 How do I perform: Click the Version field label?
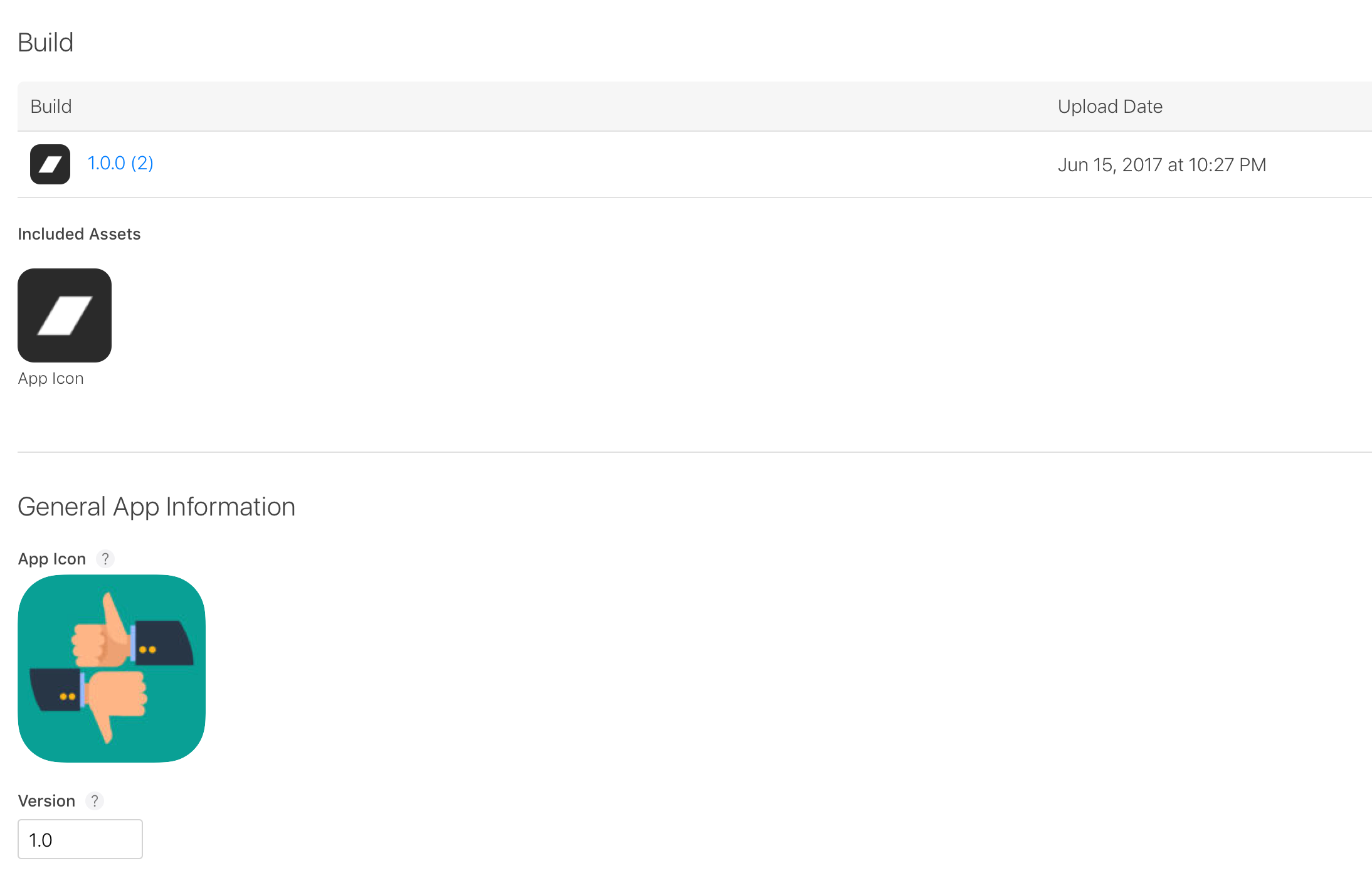pos(46,801)
